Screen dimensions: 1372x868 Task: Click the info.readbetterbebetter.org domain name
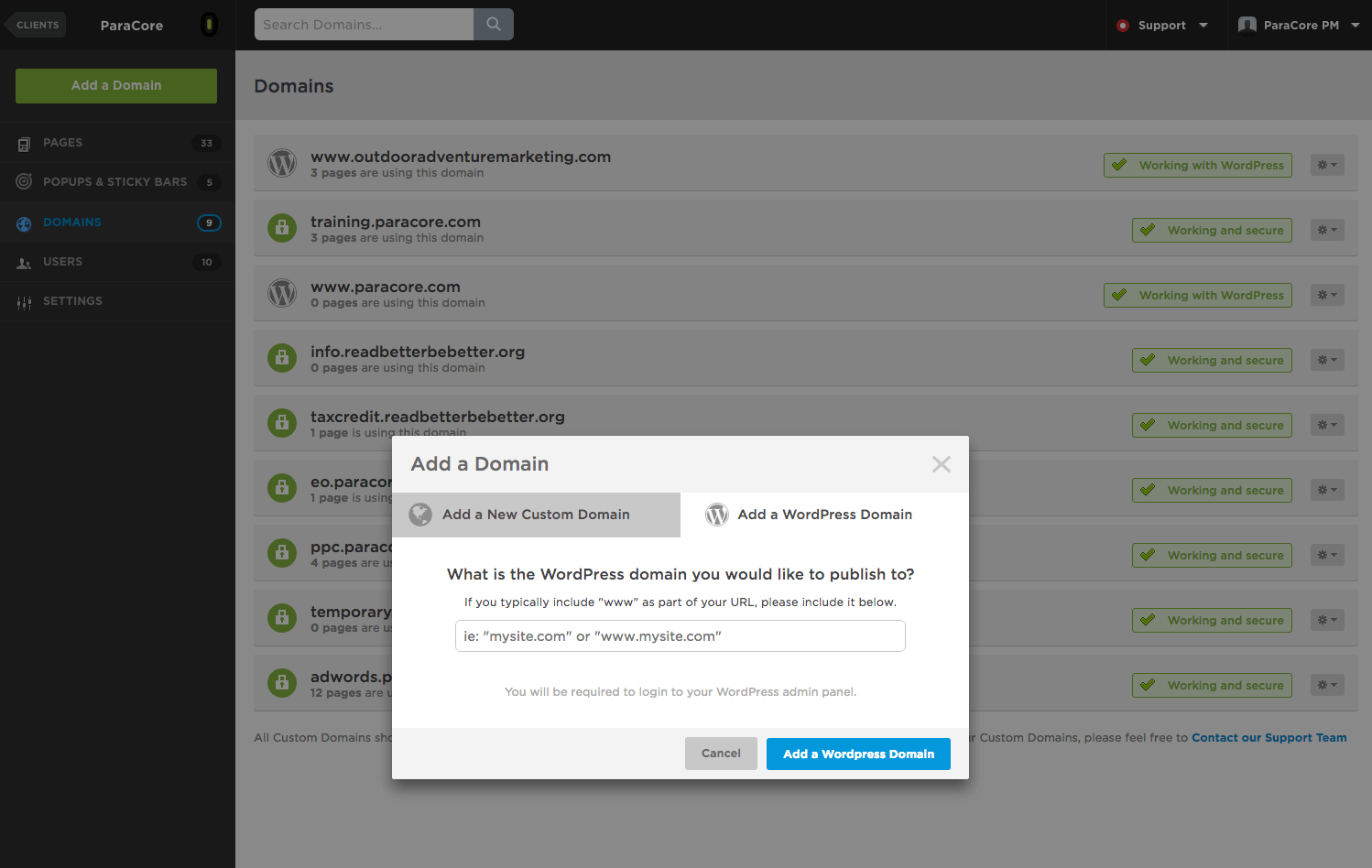tap(418, 352)
